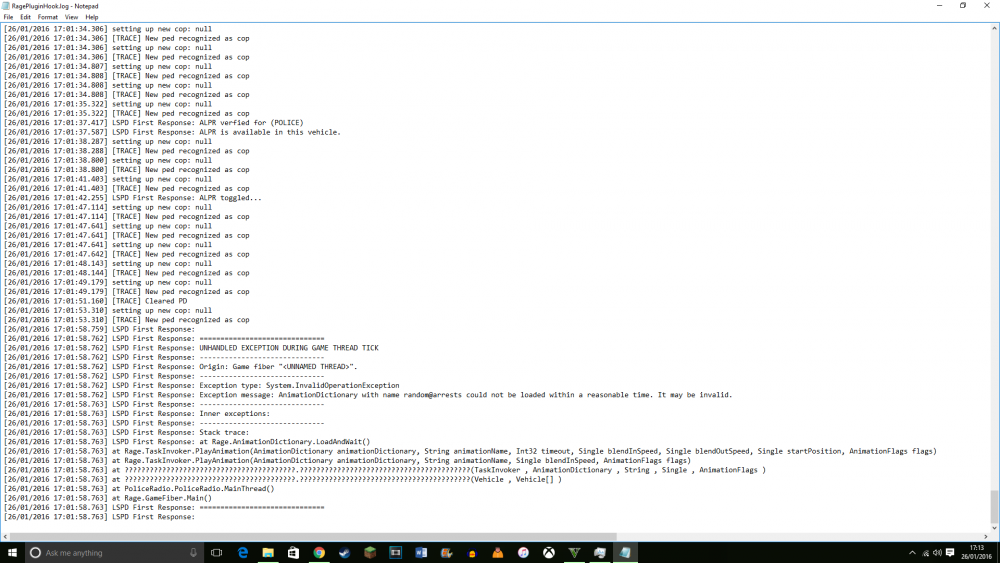Click the taskbar icon between GTA V and Notepad
Screen dimensions: 1000x563
click(599, 553)
